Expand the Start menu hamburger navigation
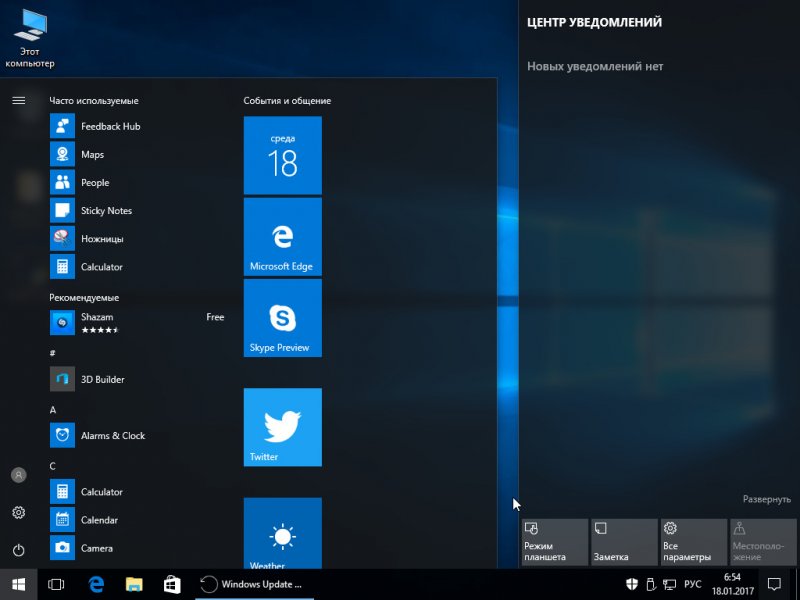The width and height of the screenshot is (800, 600). coord(18,101)
